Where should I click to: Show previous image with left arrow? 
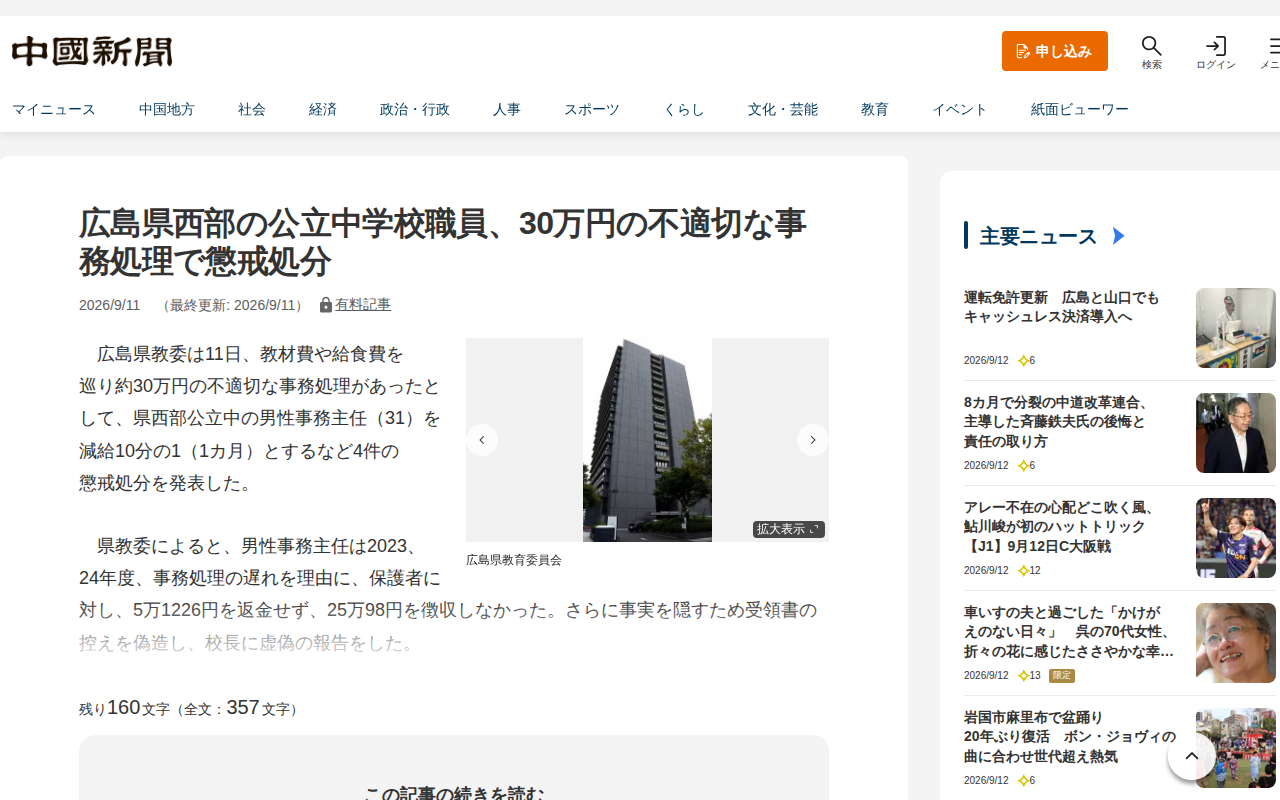tap(482, 440)
